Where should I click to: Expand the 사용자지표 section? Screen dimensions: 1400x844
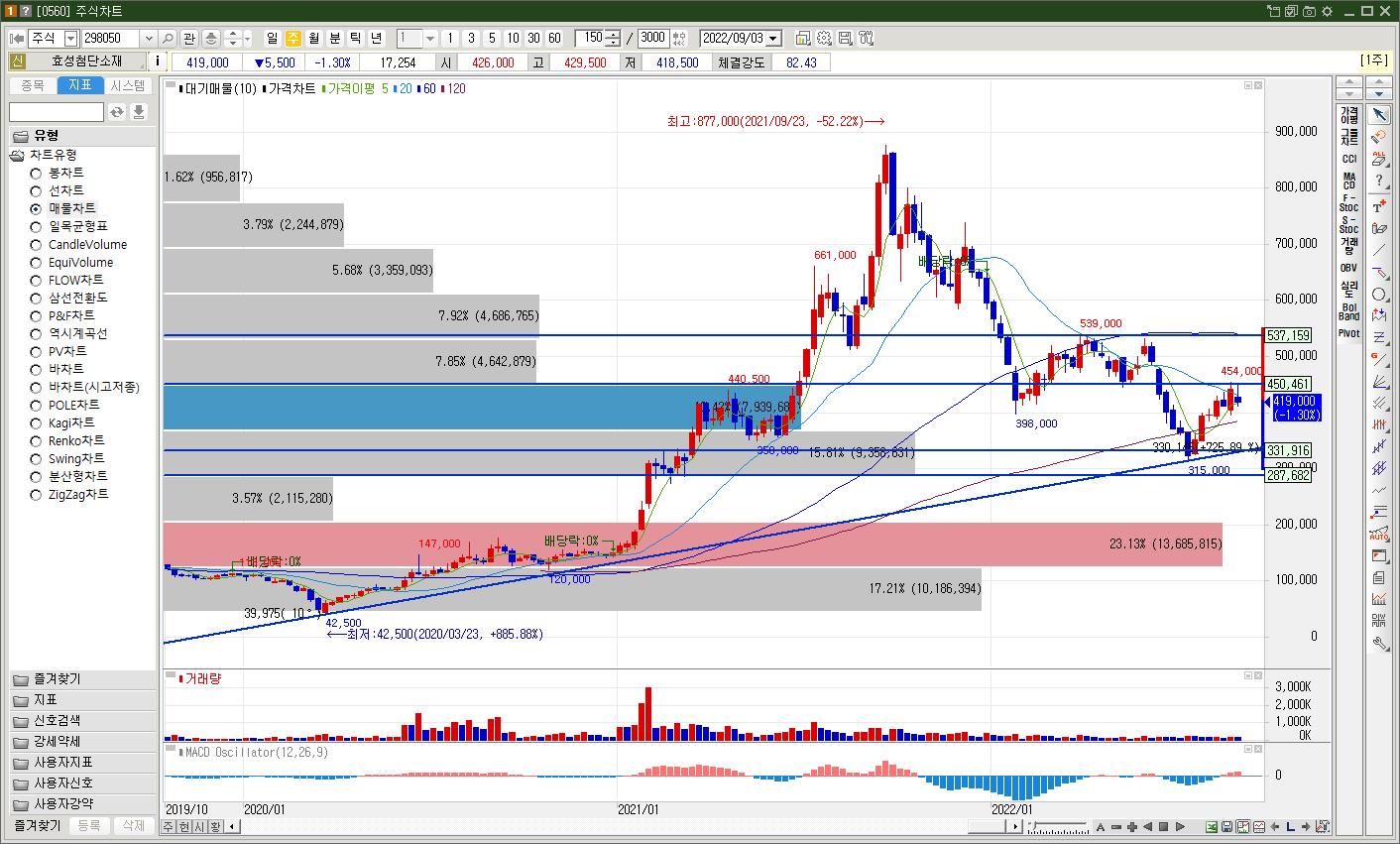pos(82,763)
